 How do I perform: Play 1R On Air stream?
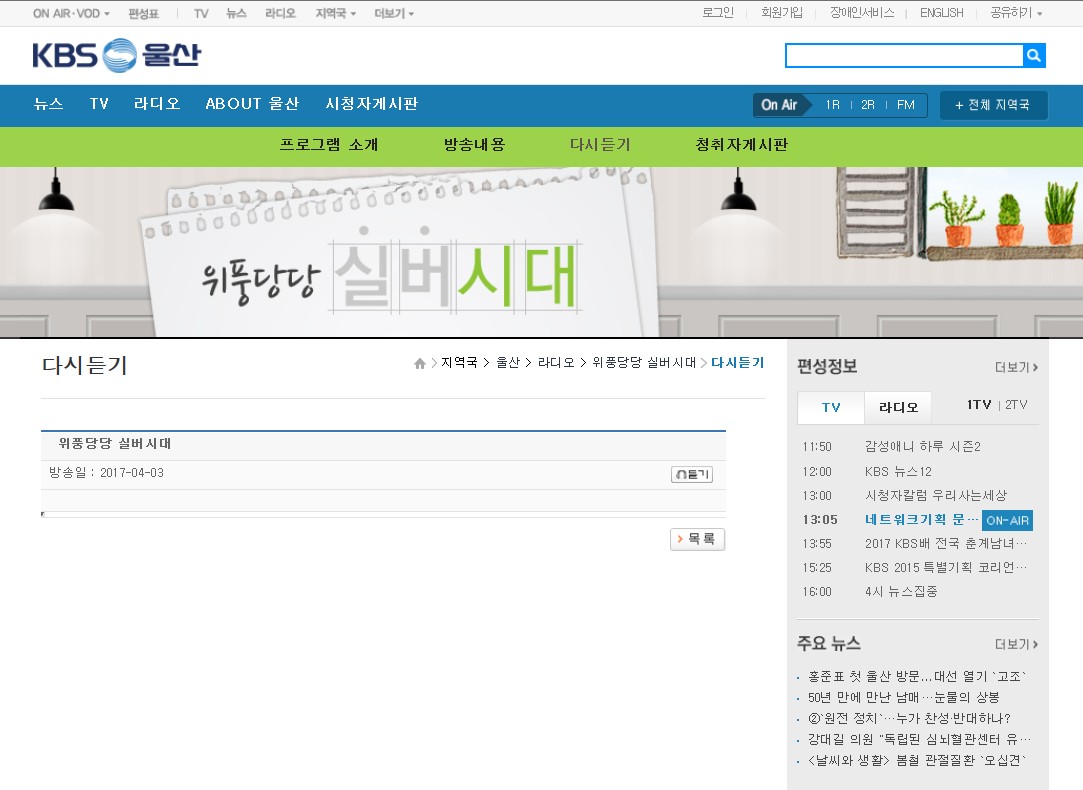click(x=832, y=105)
